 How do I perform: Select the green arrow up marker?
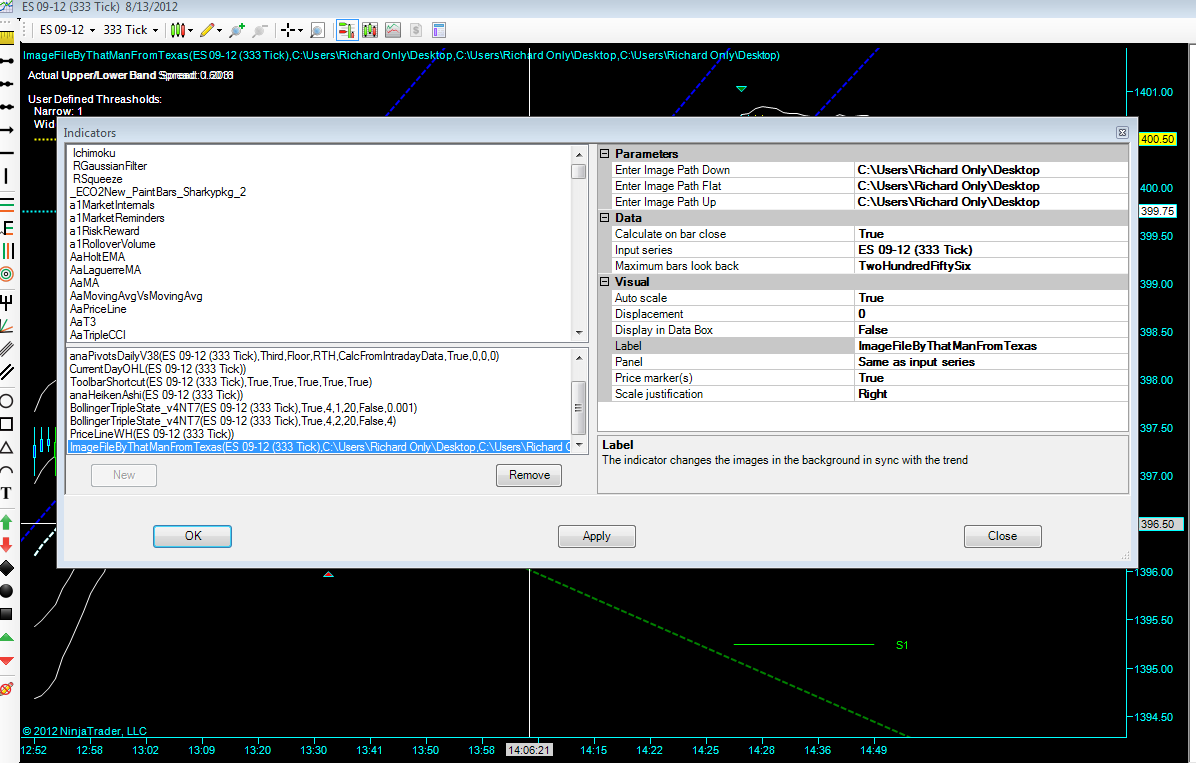tap(7, 522)
